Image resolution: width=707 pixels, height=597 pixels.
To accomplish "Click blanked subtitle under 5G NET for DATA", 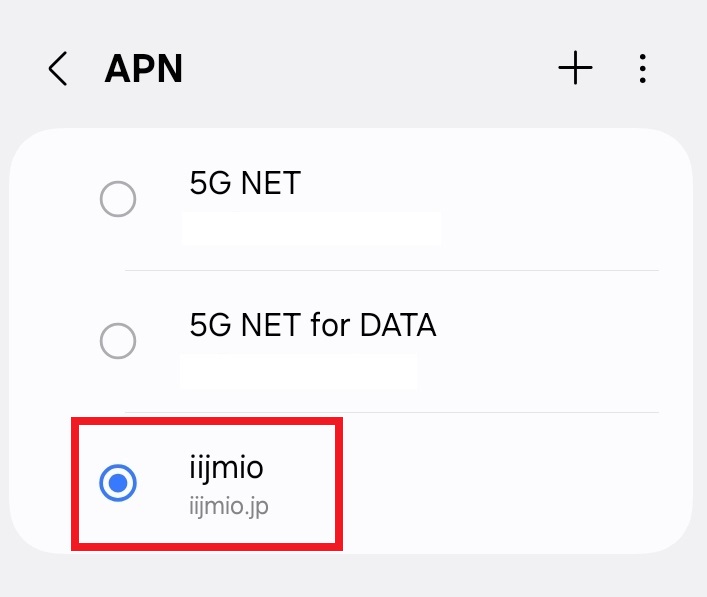I will click(298, 372).
